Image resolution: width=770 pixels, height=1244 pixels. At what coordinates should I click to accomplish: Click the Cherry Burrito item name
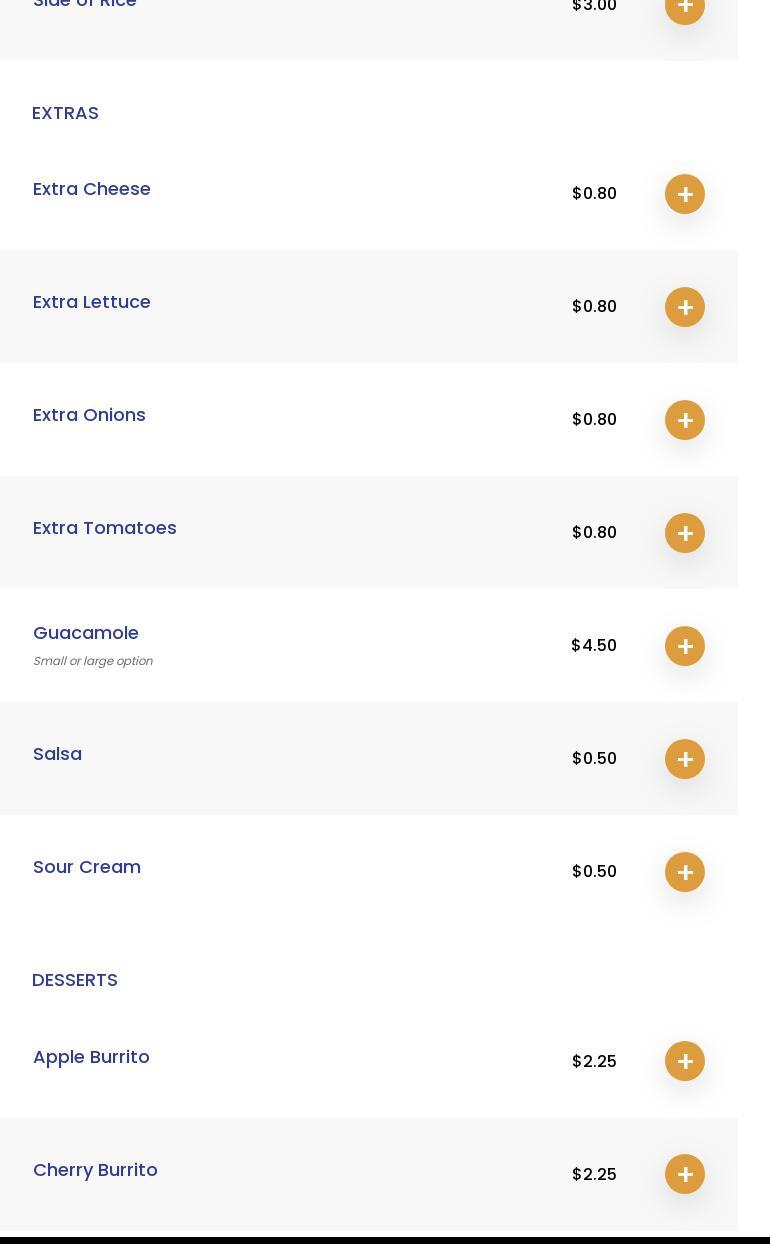pyautogui.click(x=95, y=1170)
